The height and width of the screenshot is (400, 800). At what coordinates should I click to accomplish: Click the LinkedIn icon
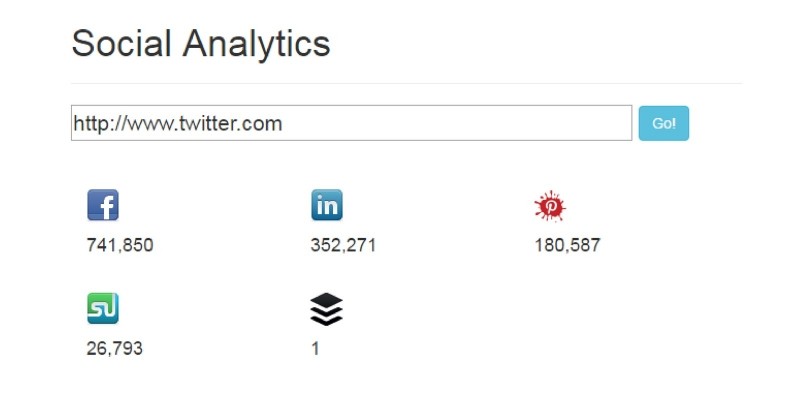point(327,206)
